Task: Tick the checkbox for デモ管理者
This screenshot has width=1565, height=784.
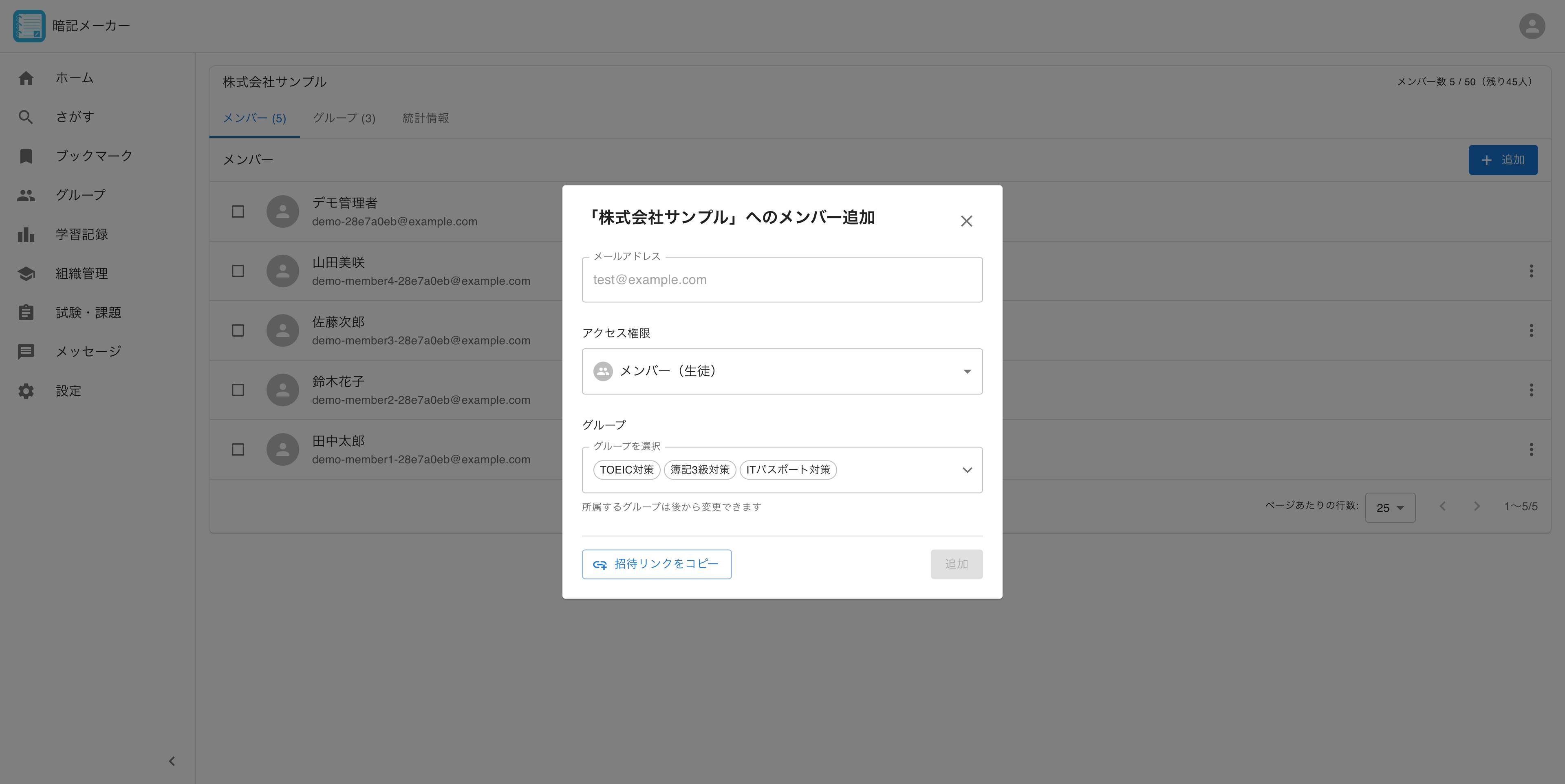Action: coord(238,211)
